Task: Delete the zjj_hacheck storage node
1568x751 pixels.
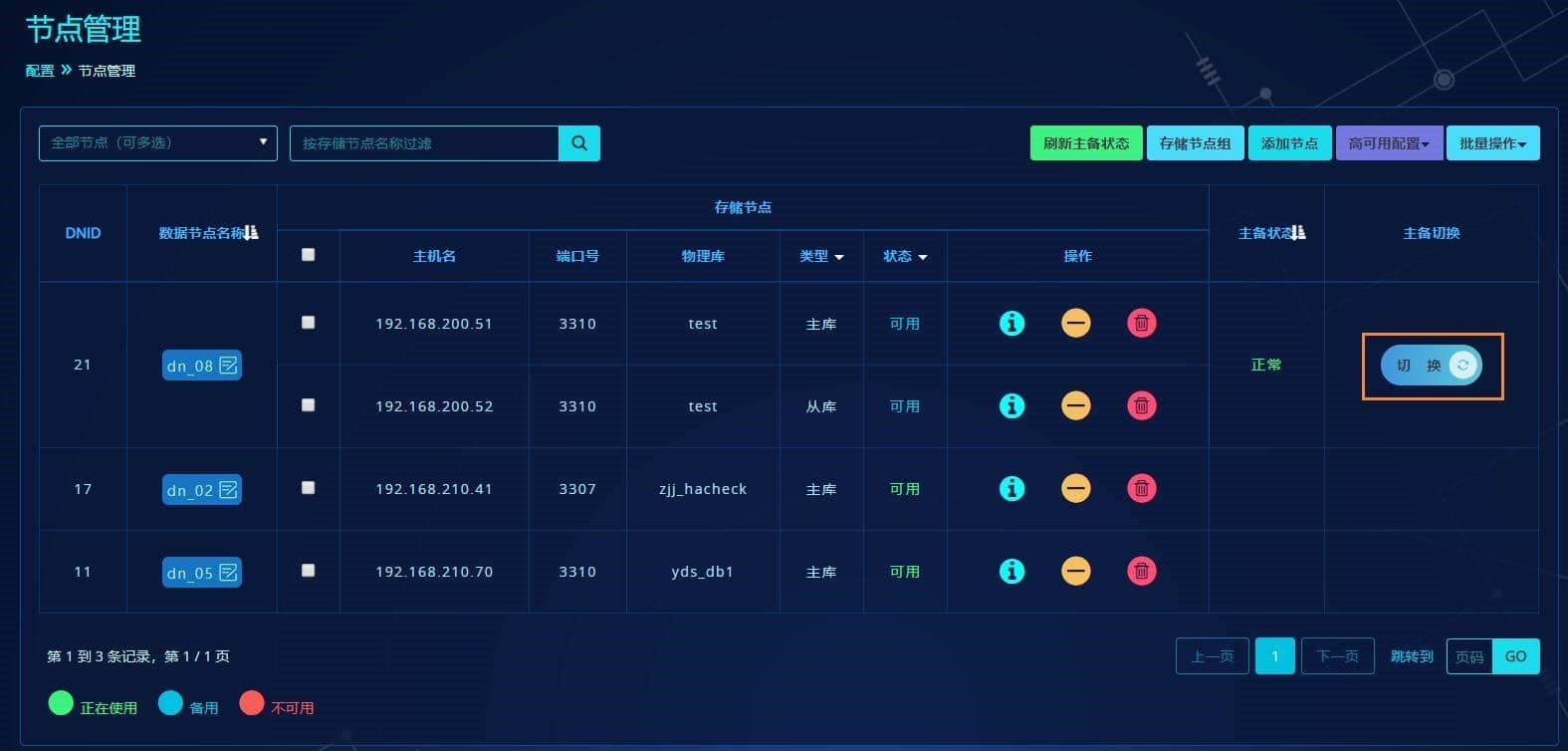Action: pos(1142,488)
